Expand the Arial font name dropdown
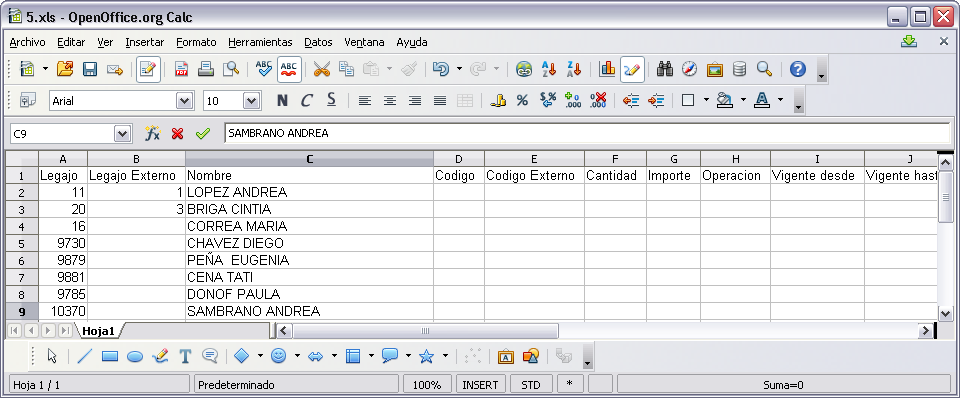This screenshot has height=398, width=960. click(x=184, y=101)
